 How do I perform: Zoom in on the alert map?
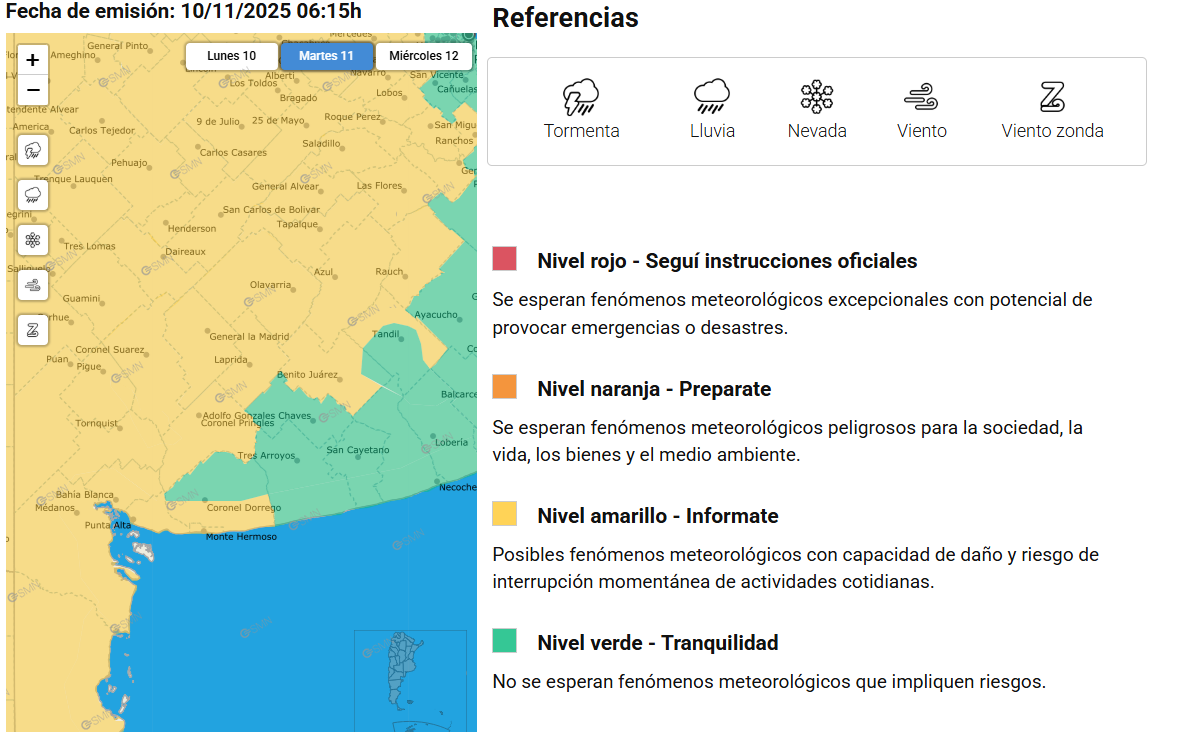33,60
